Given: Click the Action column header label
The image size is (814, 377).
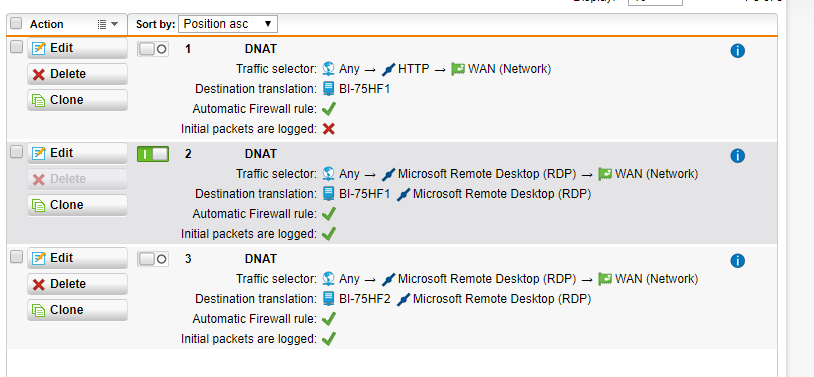Looking at the screenshot, I should [x=47, y=24].
